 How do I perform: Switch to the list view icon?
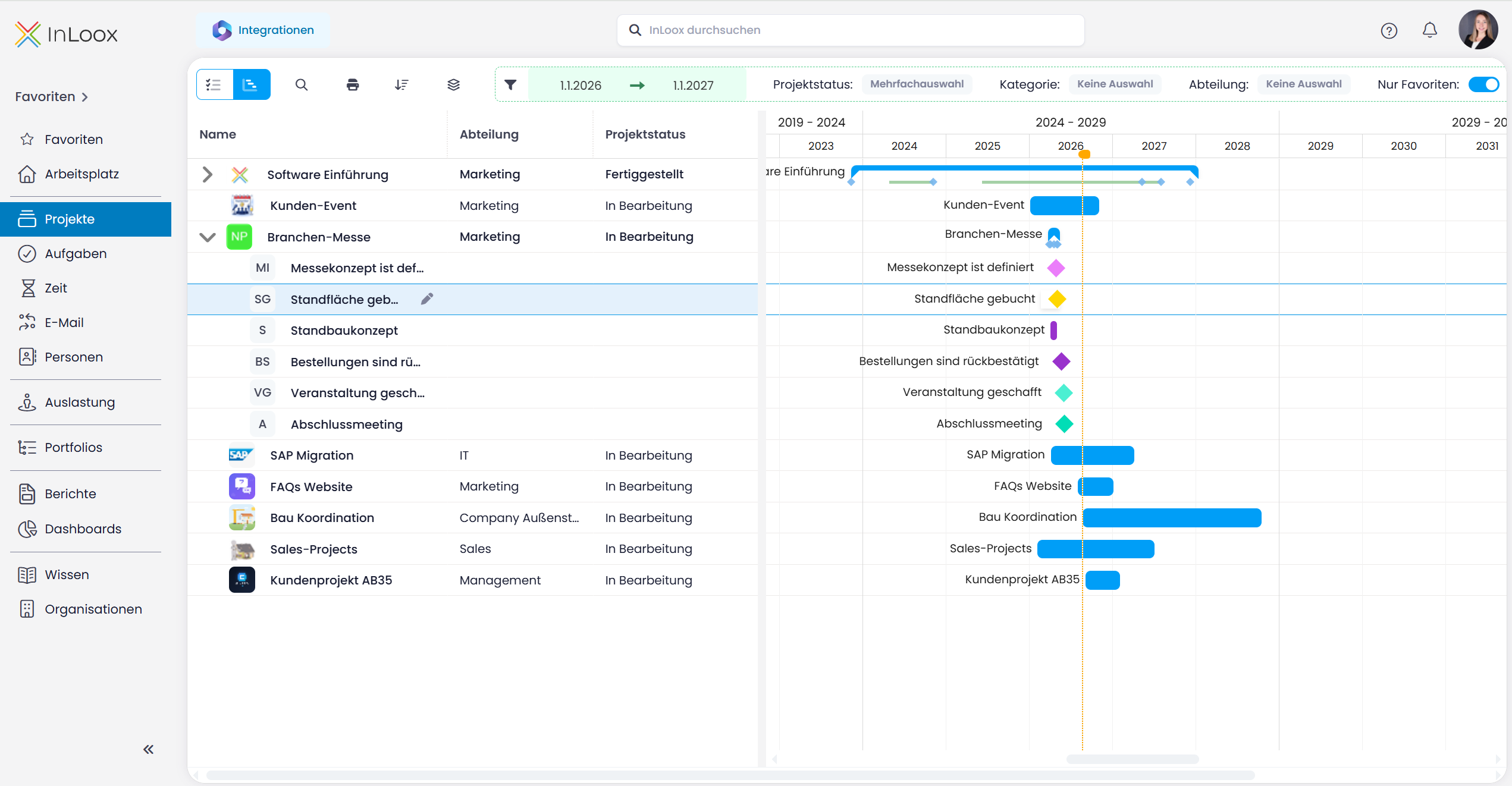214,84
